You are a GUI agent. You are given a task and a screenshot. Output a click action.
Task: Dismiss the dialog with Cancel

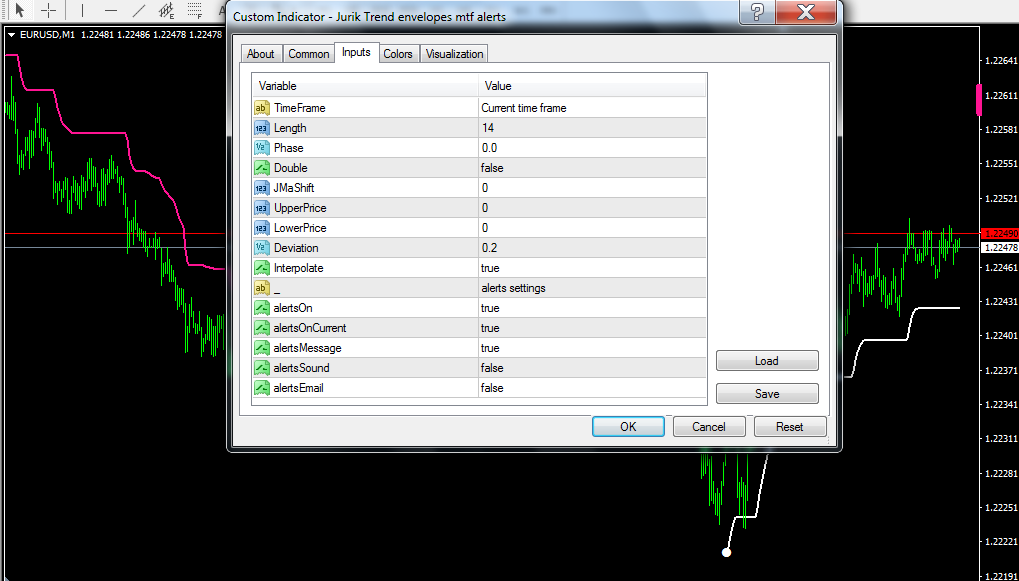pyautogui.click(x=708, y=427)
